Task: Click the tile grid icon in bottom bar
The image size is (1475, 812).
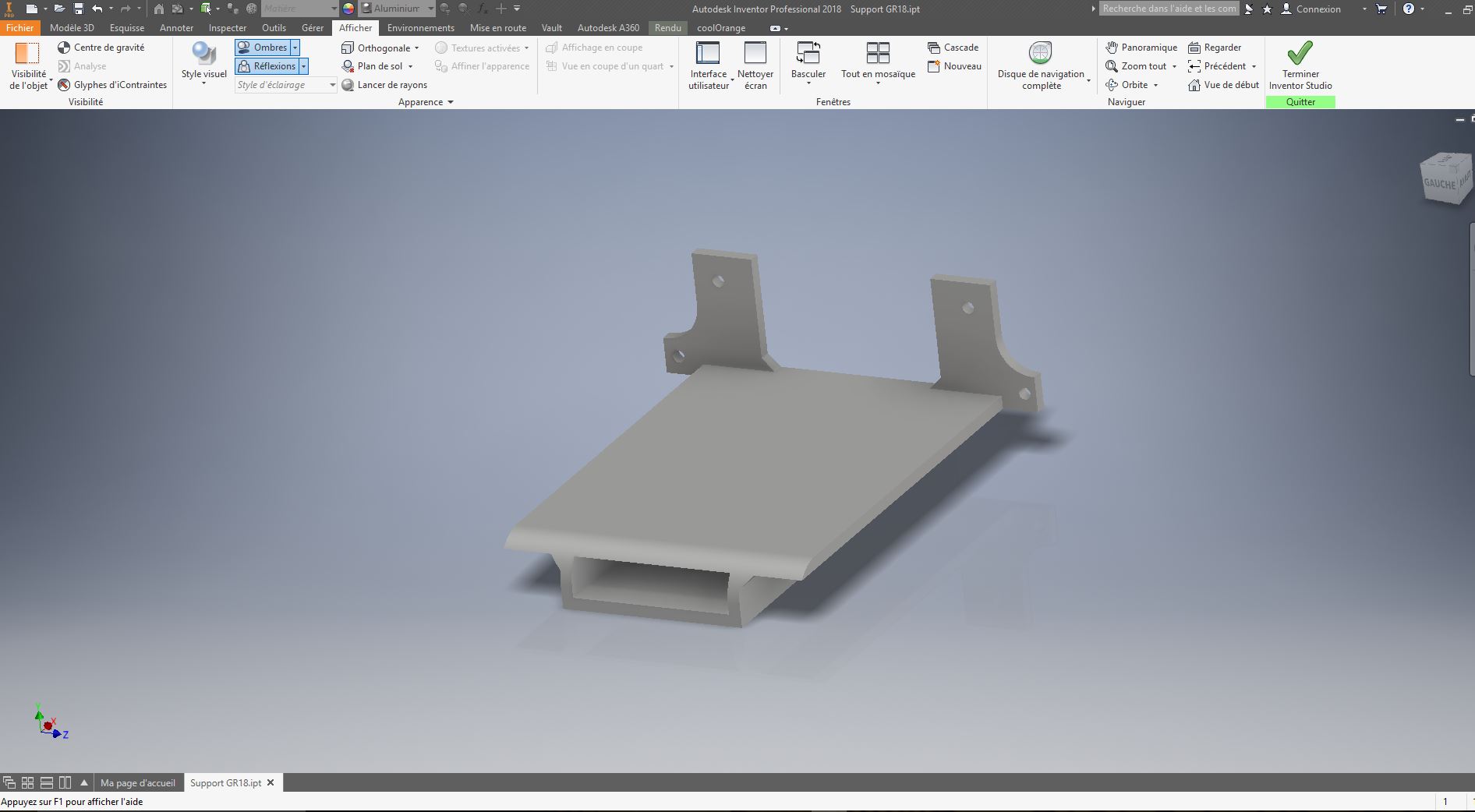Action: tap(28, 782)
